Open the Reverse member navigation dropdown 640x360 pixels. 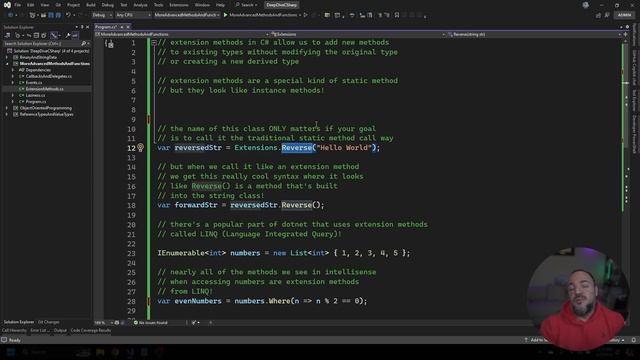(534, 34)
